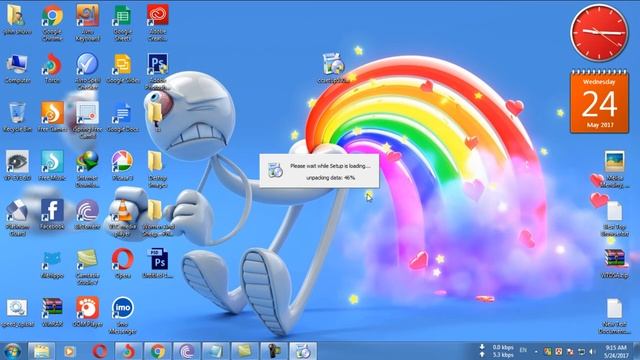Click the red analog clock gadget
This screenshot has width=640, height=360.
point(599,33)
